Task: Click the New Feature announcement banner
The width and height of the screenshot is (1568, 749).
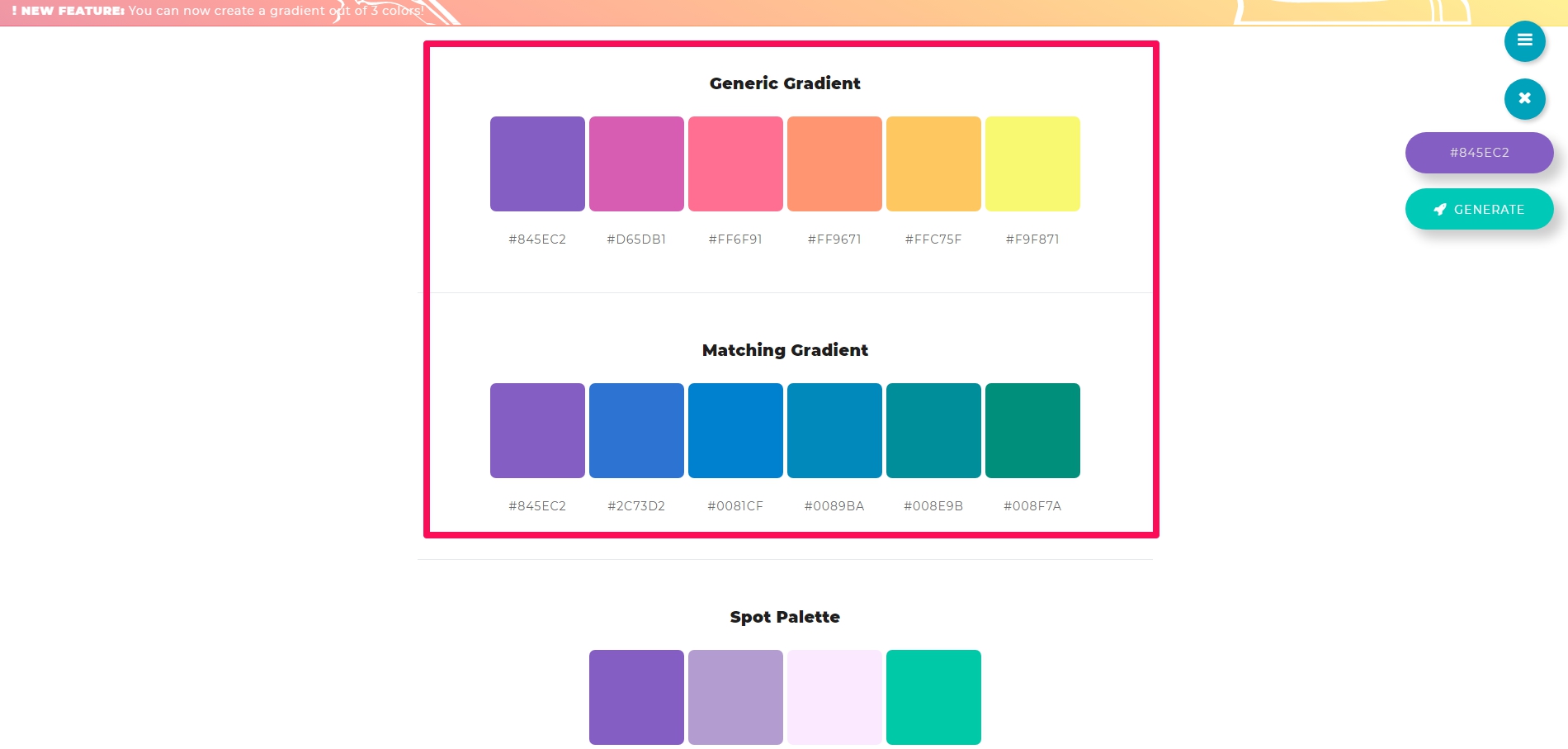Action: click(x=784, y=12)
